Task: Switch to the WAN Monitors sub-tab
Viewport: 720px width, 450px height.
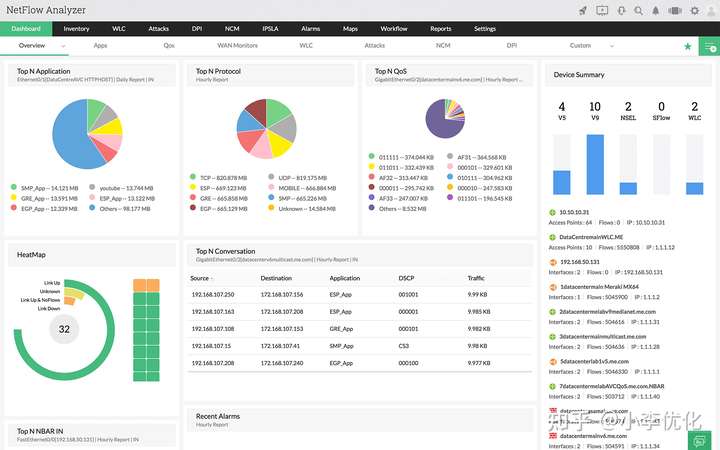Action: 237,45
